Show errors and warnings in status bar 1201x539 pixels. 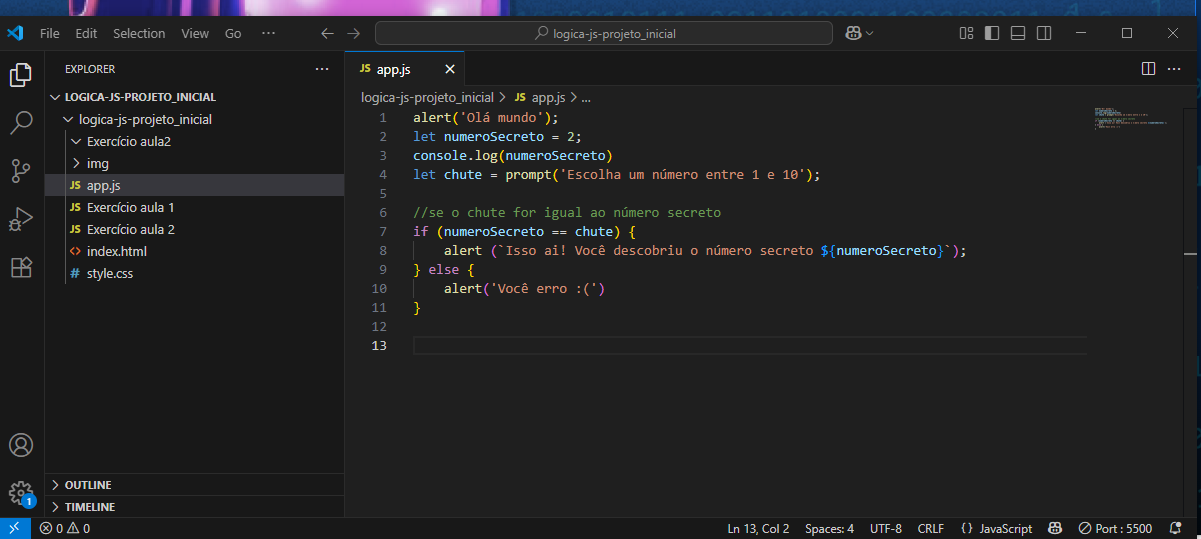(x=65, y=528)
